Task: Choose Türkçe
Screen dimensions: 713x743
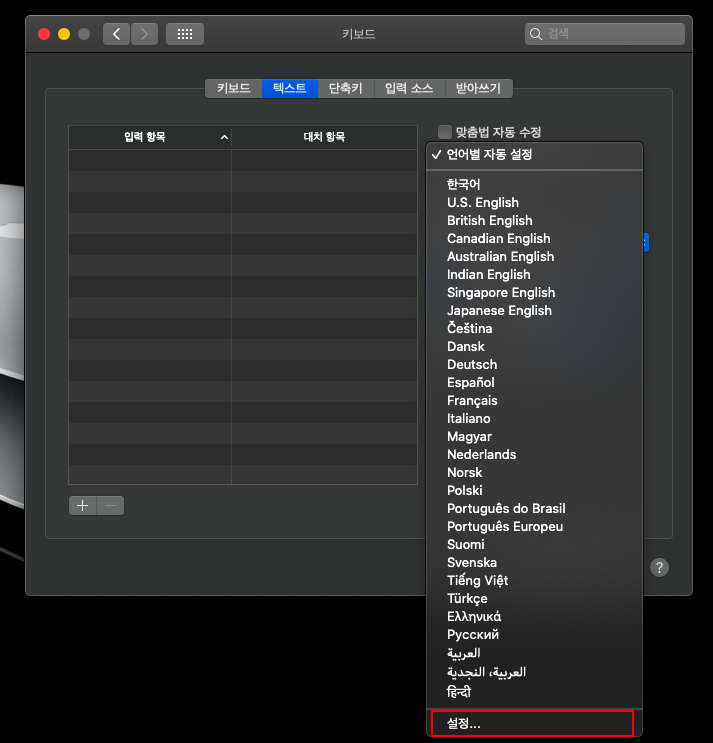Action: [x=534, y=598]
